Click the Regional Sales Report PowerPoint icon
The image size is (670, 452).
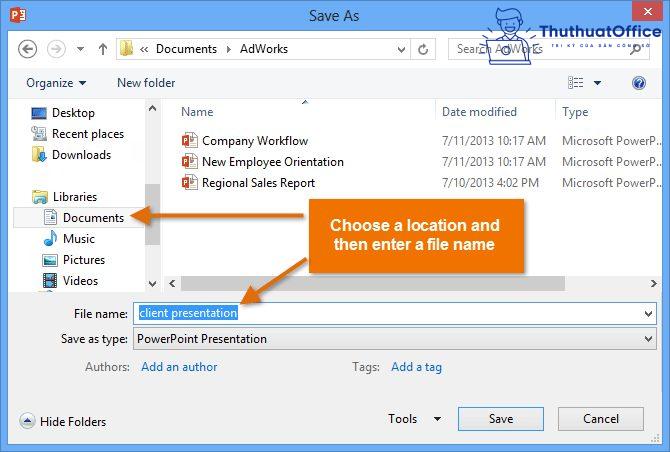click(x=190, y=182)
